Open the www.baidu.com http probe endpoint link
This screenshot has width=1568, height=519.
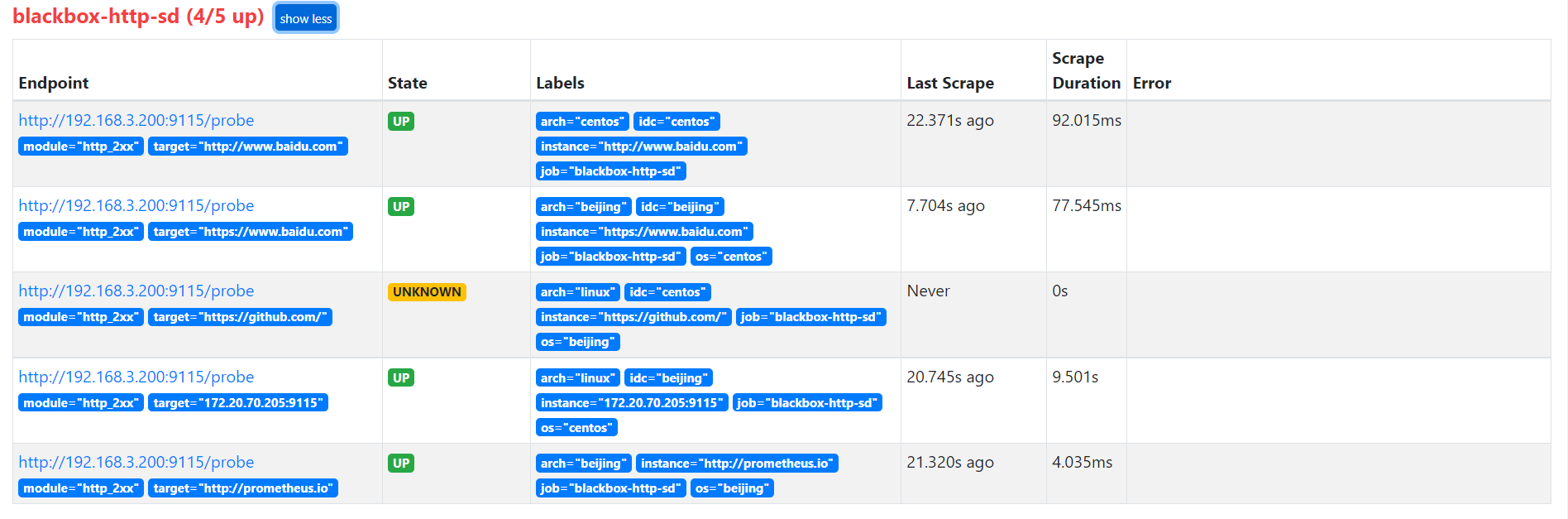pyautogui.click(x=136, y=120)
